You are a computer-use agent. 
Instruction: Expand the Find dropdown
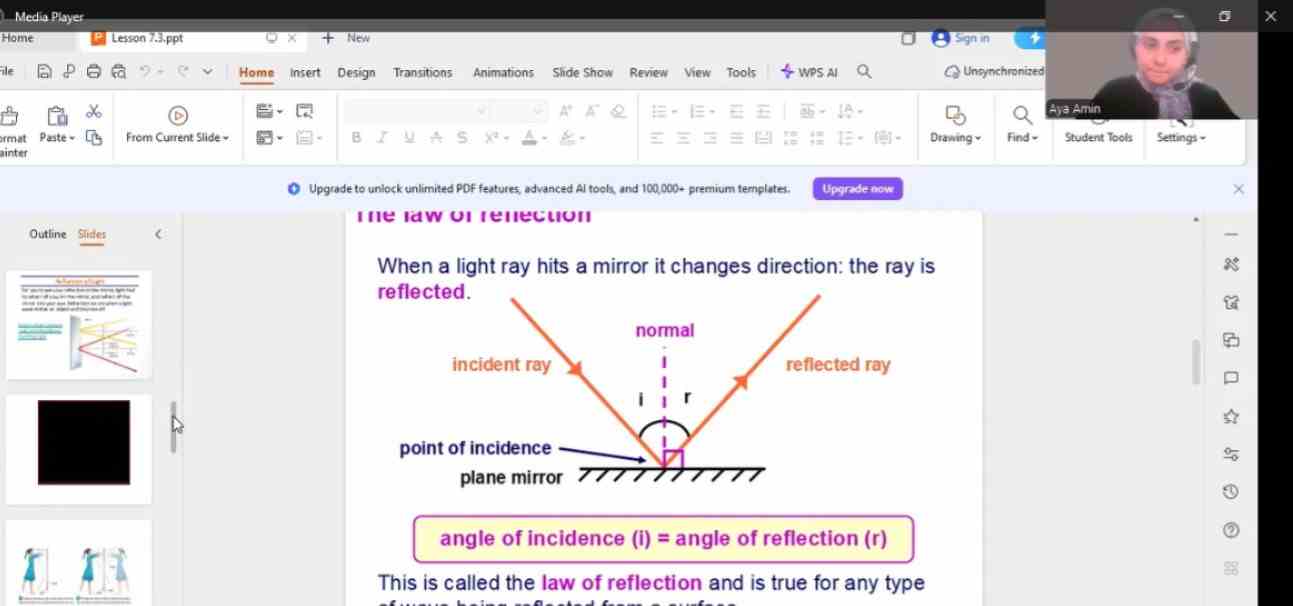pyautogui.click(x=1022, y=138)
